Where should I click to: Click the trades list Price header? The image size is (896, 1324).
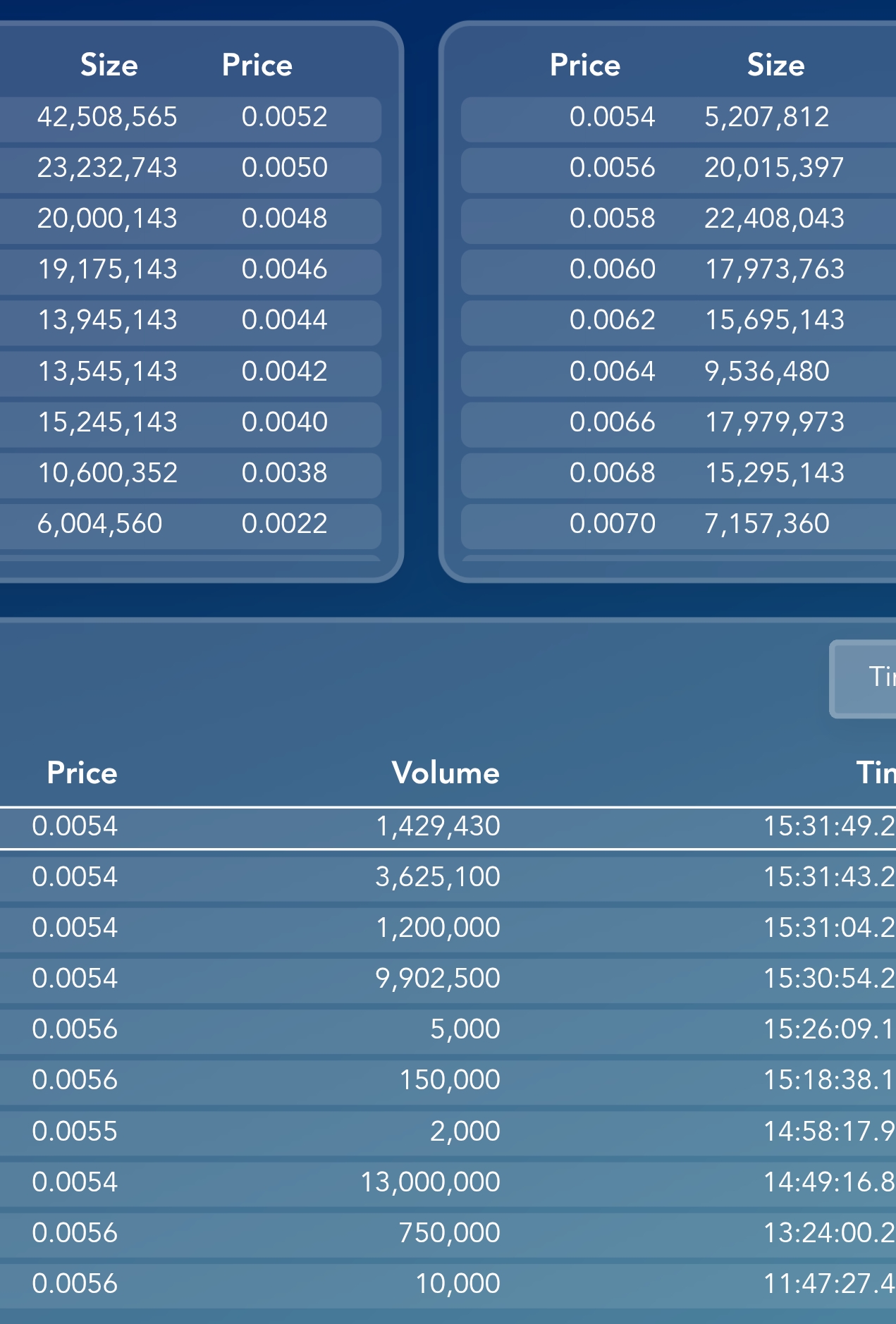(82, 773)
